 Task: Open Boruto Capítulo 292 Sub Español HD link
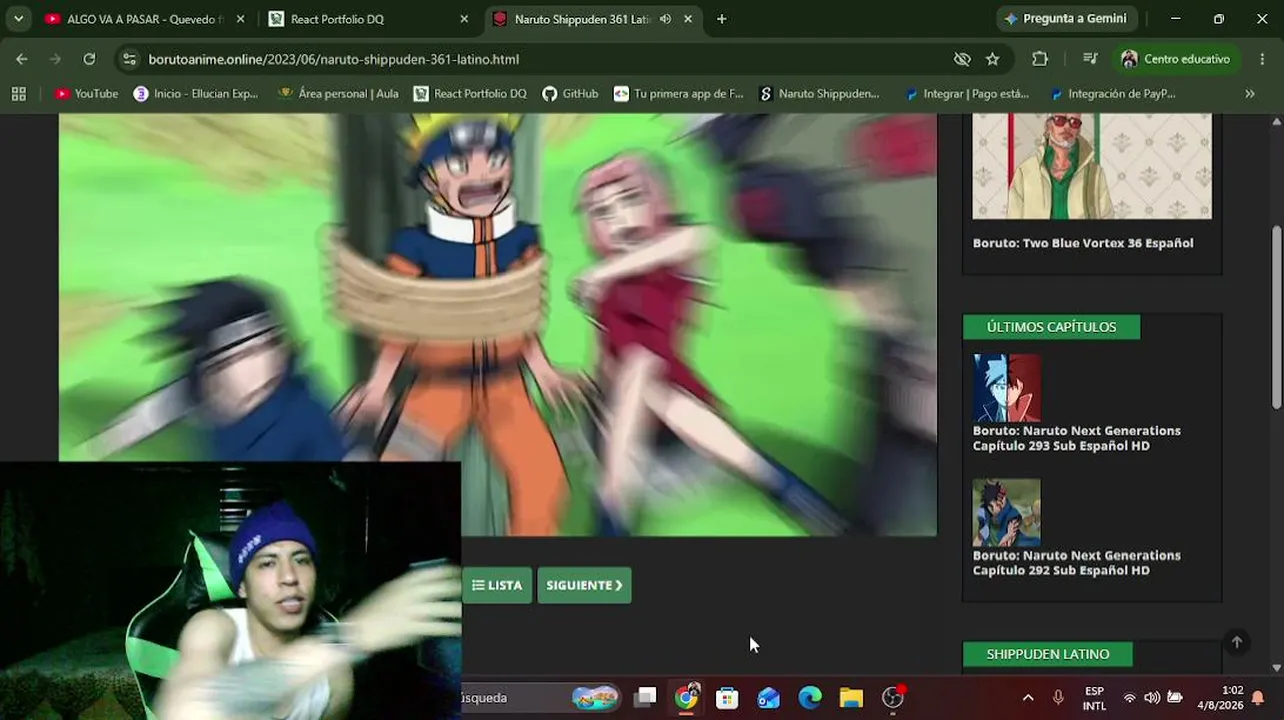[1077, 563]
